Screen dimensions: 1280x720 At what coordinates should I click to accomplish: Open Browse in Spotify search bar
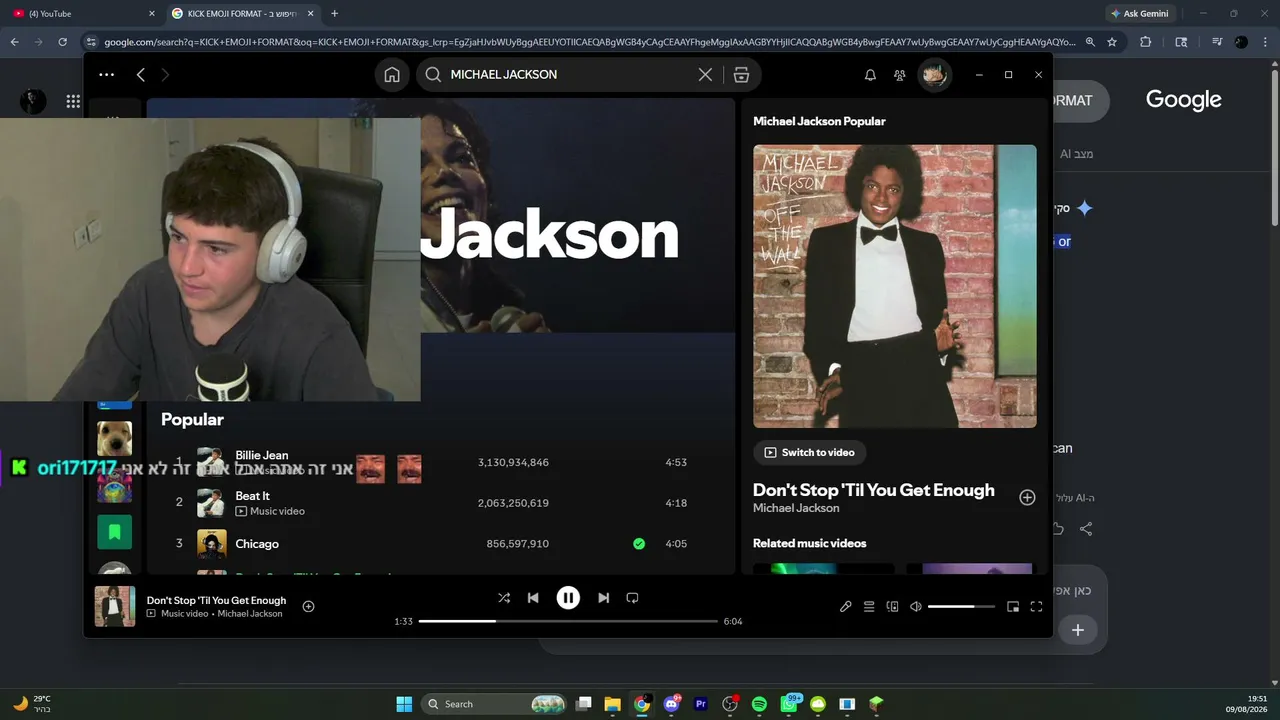(x=741, y=75)
